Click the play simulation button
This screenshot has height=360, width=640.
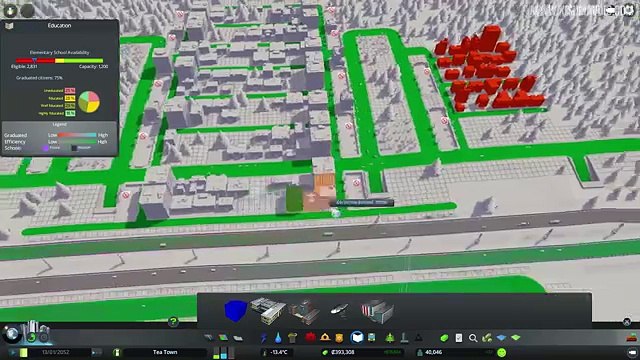[12, 352]
